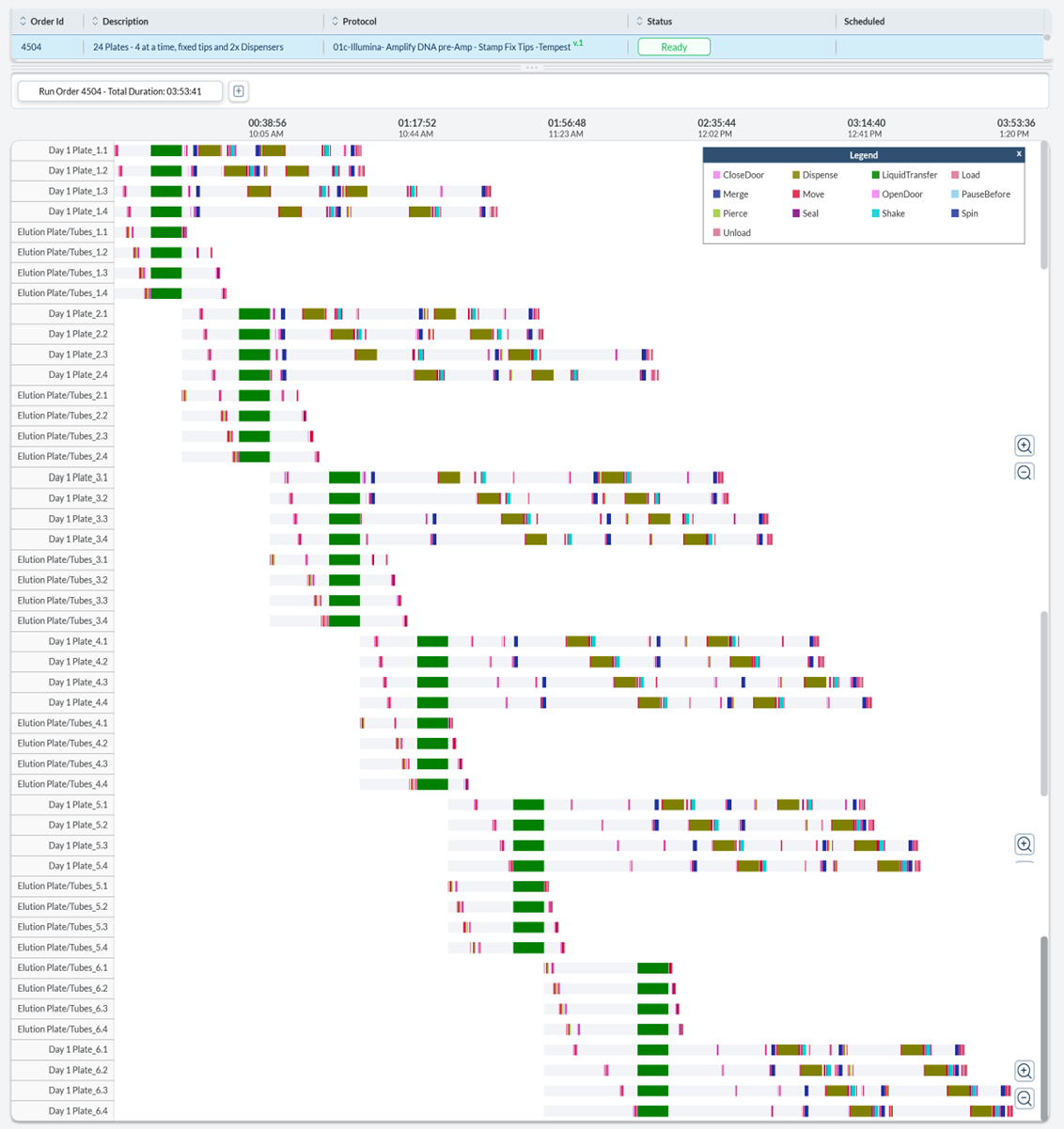The height and width of the screenshot is (1130, 1064).
Task: Sort by the Description column arrows
Action: [95, 22]
